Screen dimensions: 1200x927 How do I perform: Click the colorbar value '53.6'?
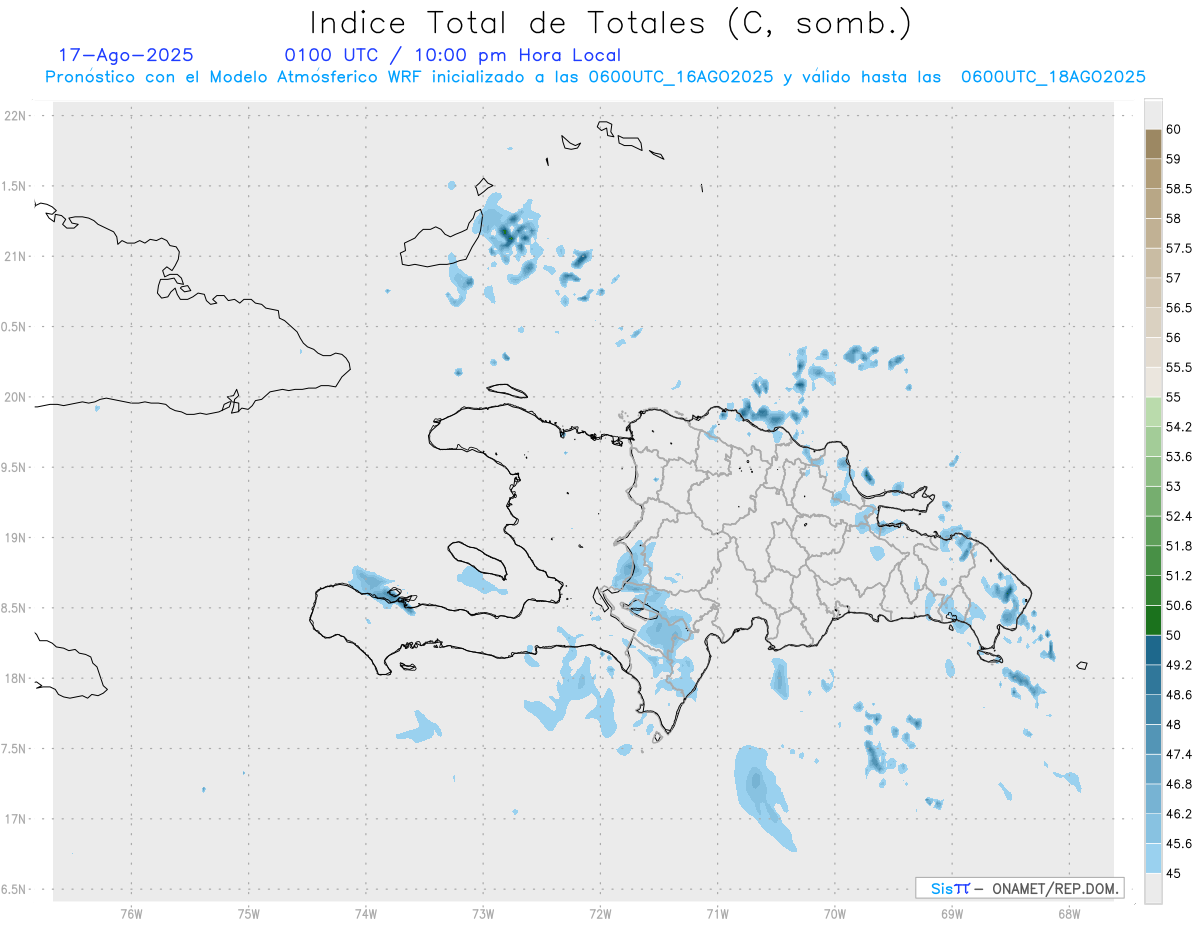1179,457
